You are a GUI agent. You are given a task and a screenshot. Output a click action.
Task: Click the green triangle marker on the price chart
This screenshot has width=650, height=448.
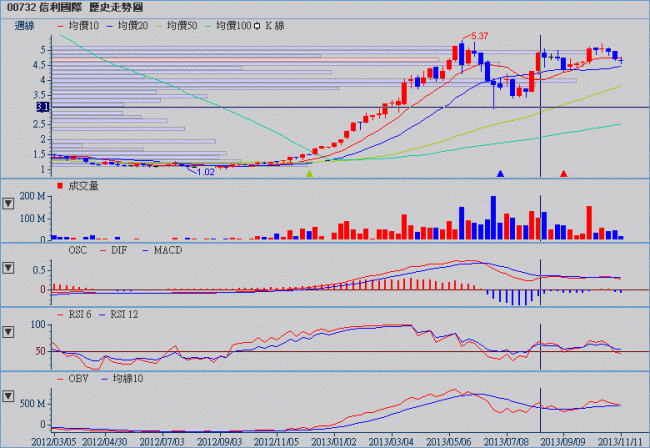pos(309,174)
